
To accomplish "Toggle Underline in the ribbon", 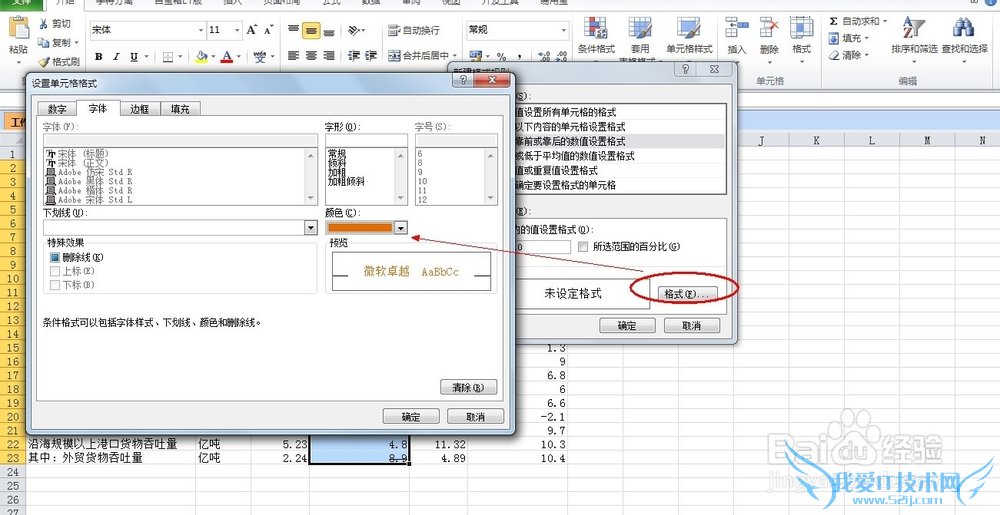I will (134, 57).
